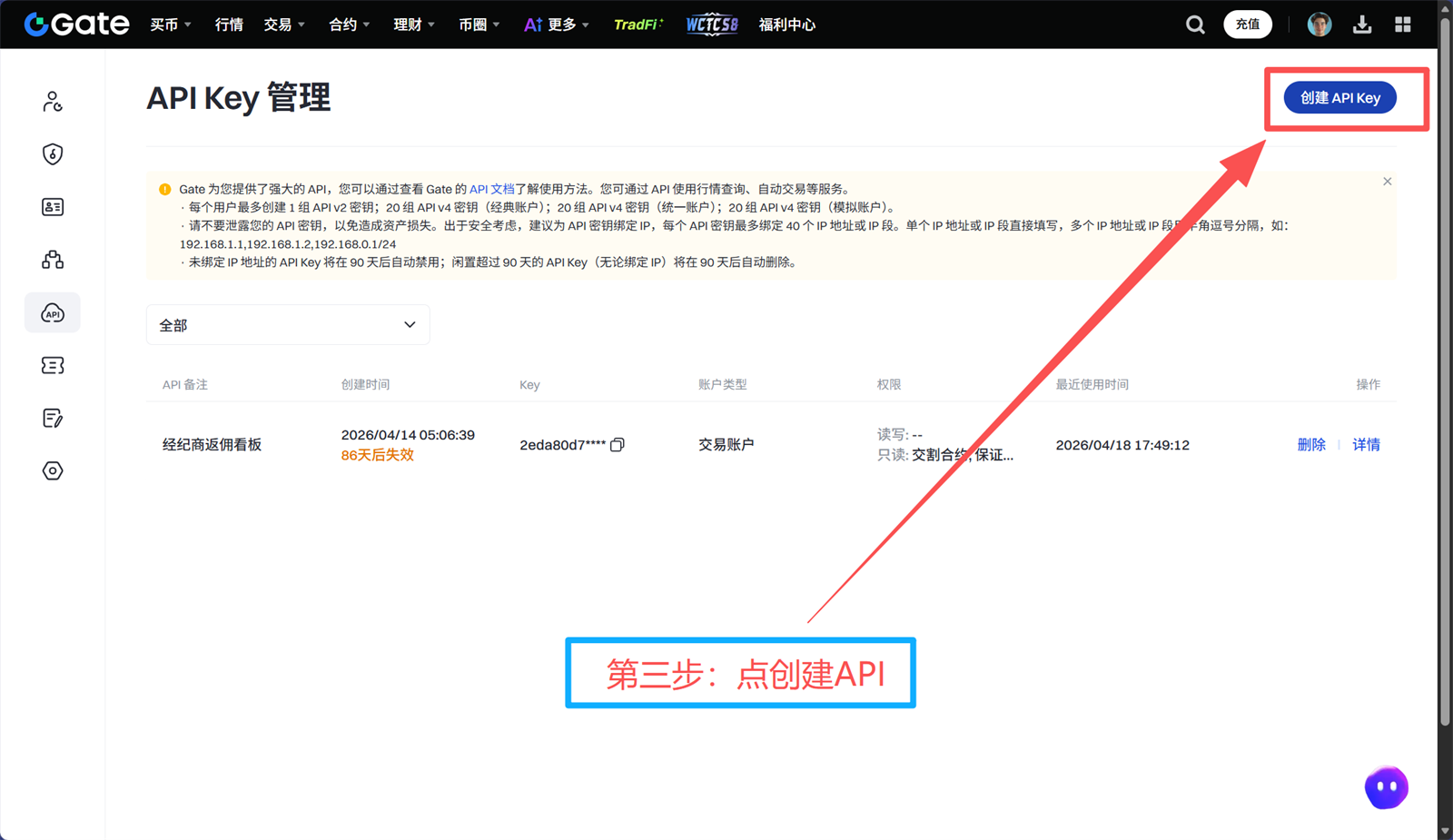1453x840 pixels.
Task: Expand the 全部 filter dropdown
Action: pos(288,325)
